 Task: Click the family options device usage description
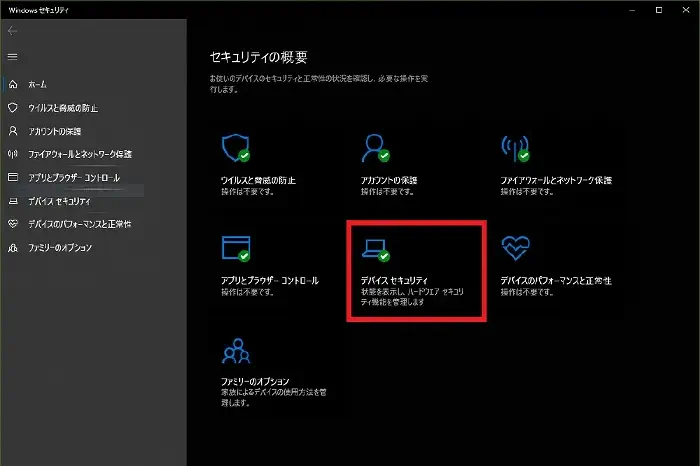(x=274, y=397)
